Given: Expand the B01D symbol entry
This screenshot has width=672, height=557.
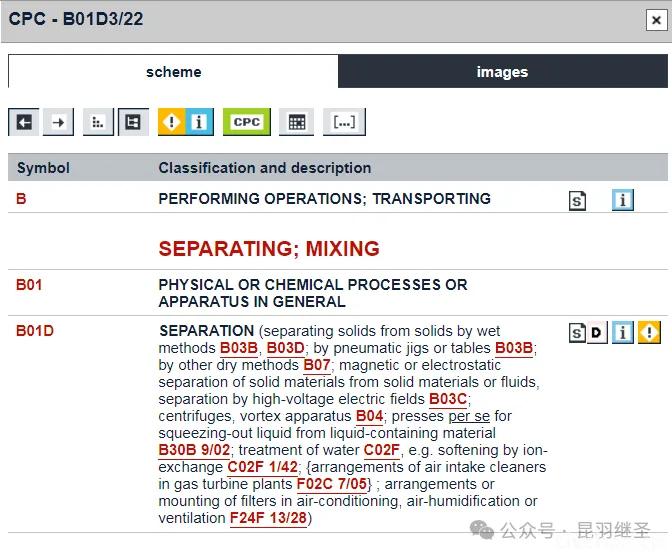Looking at the screenshot, I should [x=35, y=331].
